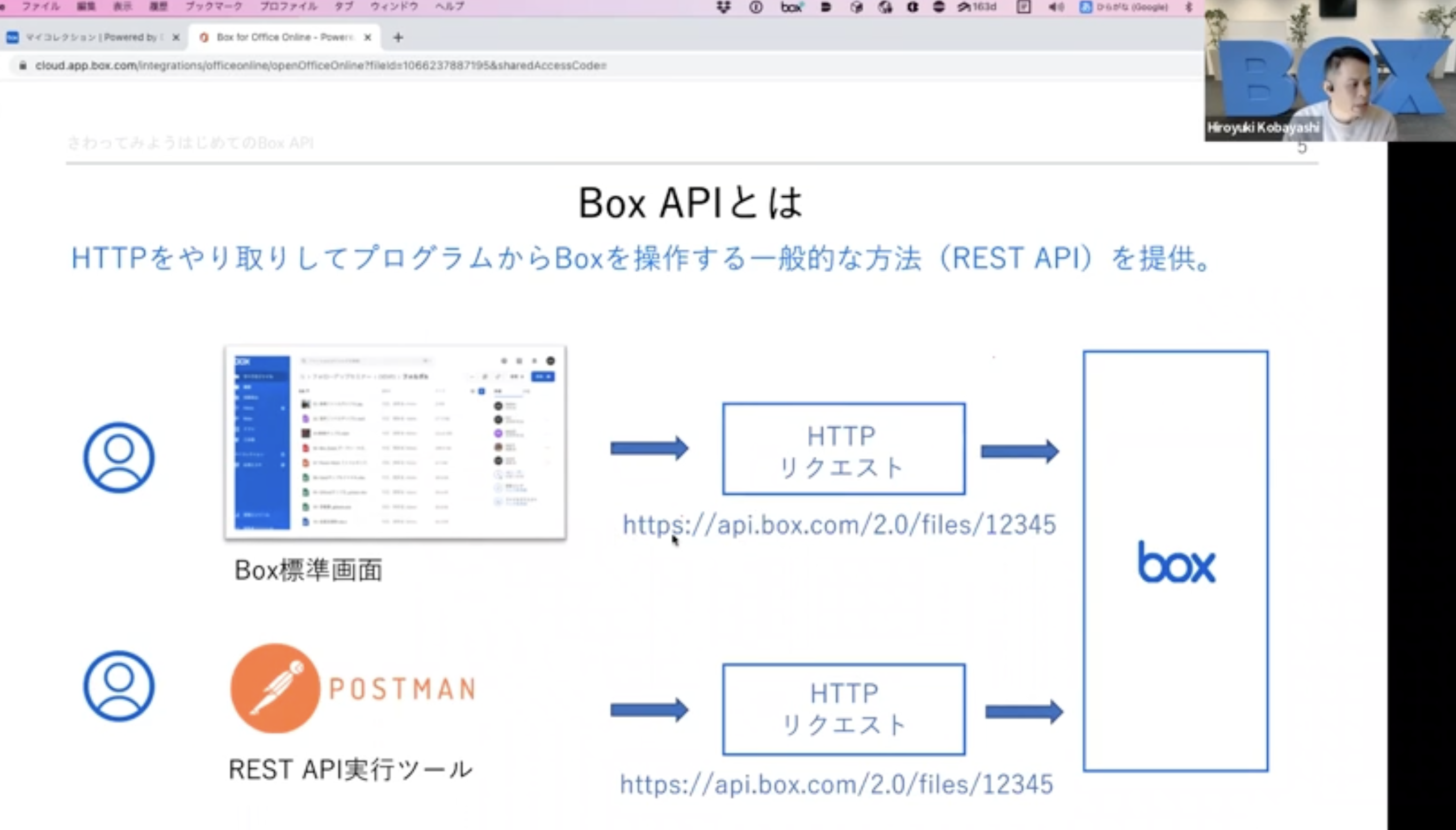The width and height of the screenshot is (1456, 830).
Task: Click the circled-i icon beside Dropbox in the menu bar
Action: [756, 7]
